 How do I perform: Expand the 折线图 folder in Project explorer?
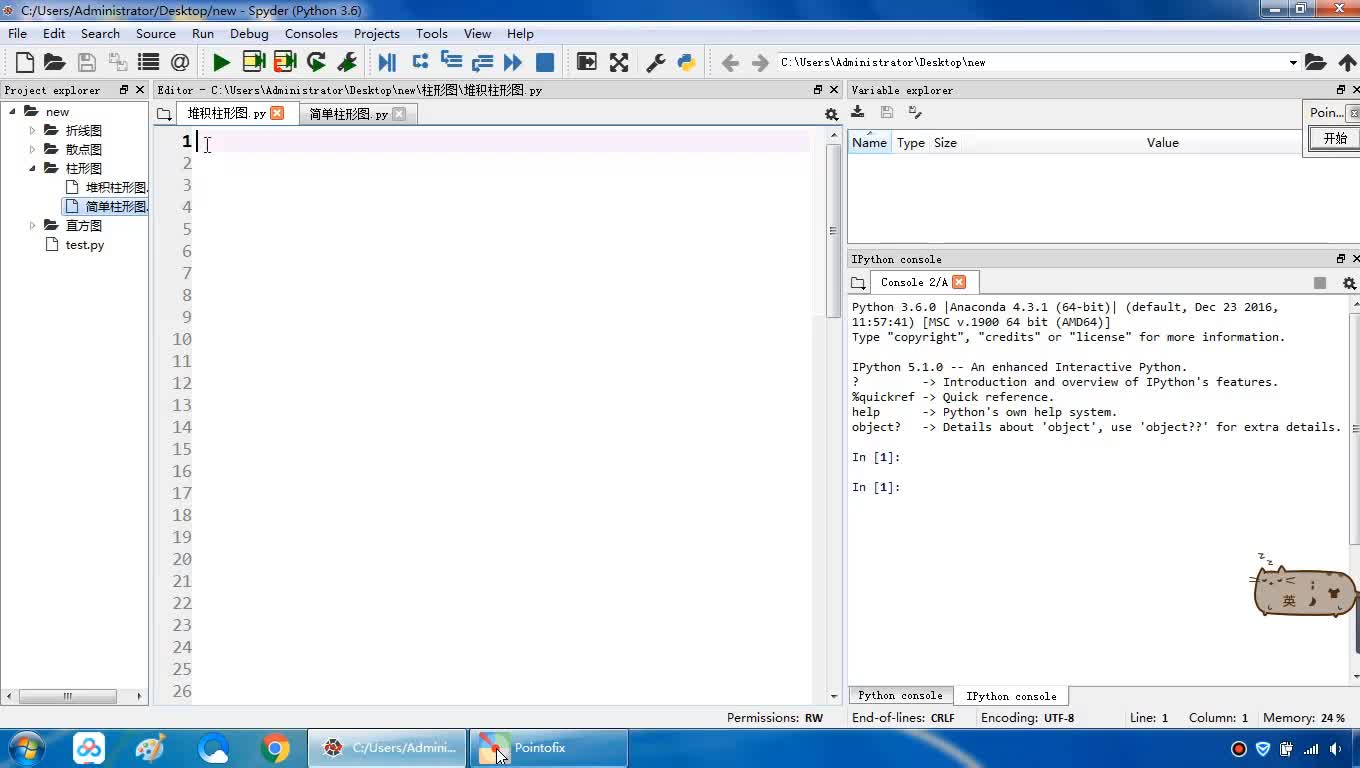[32, 131]
